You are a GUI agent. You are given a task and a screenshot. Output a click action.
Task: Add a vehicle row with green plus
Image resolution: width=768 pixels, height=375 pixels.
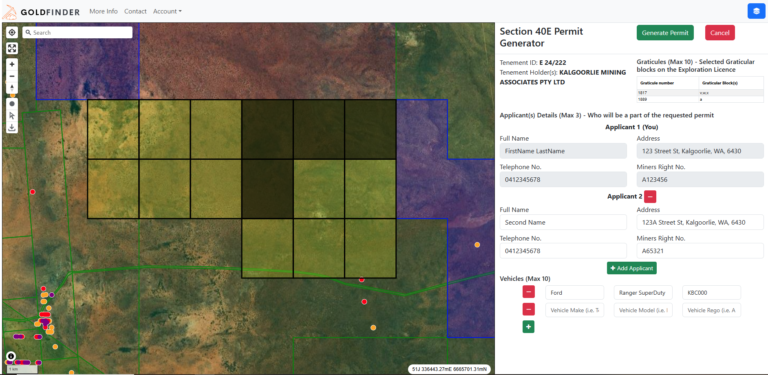(528, 327)
